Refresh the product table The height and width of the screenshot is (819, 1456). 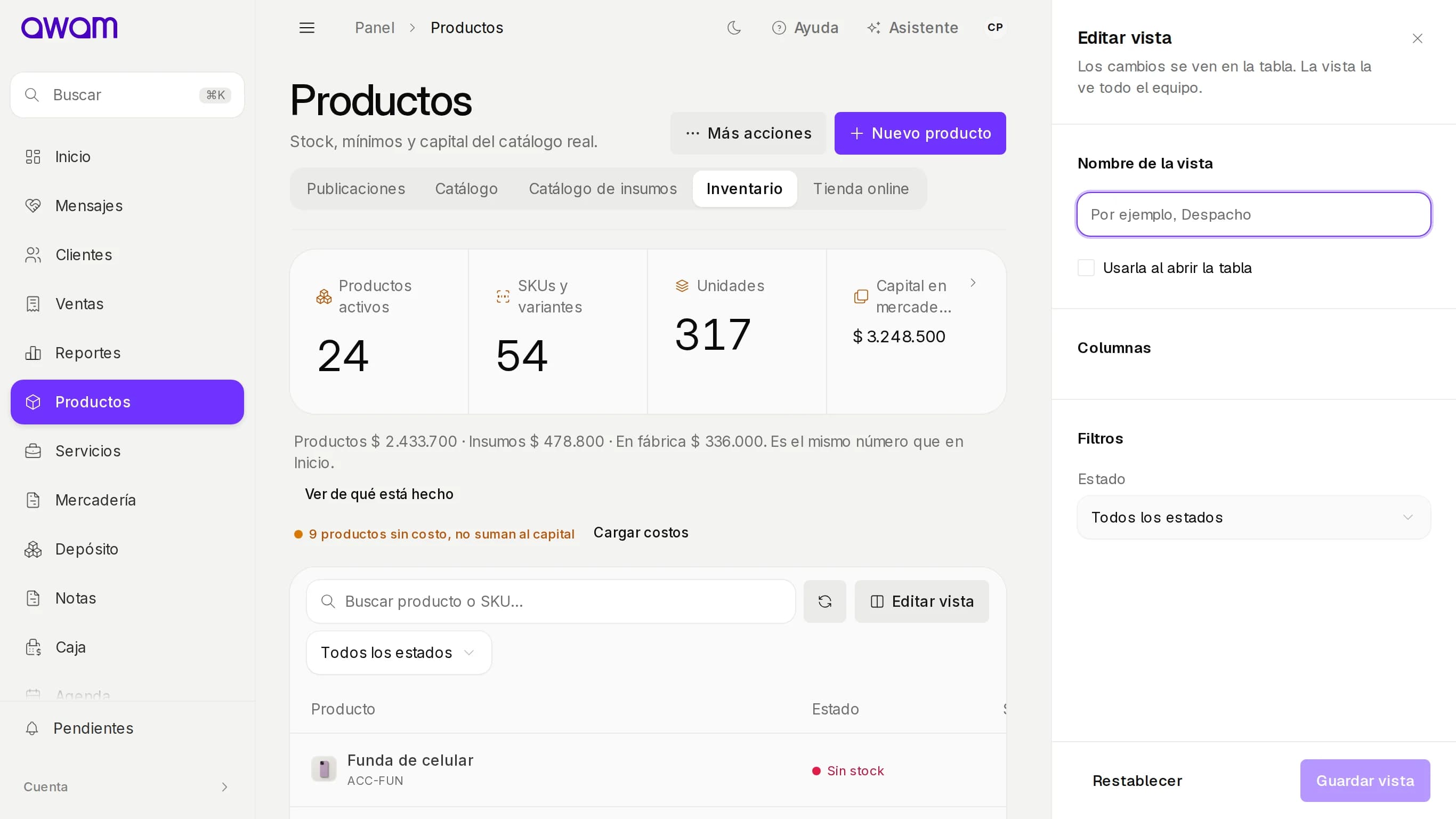[x=824, y=601]
